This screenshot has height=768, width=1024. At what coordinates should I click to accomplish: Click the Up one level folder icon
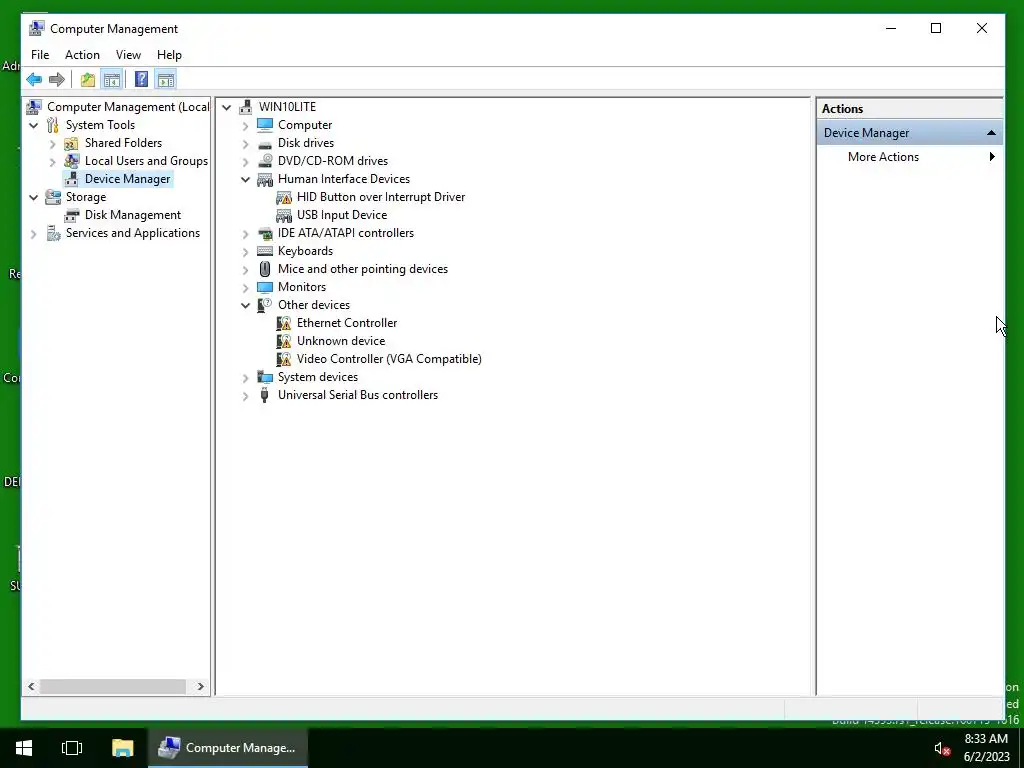[88, 80]
